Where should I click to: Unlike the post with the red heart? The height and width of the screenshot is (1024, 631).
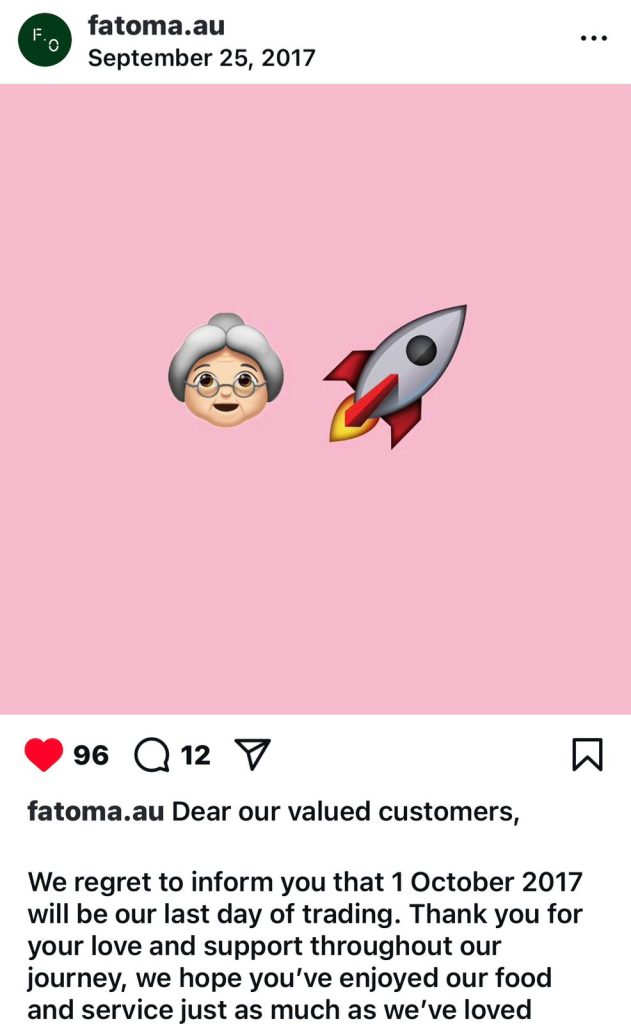[44, 754]
